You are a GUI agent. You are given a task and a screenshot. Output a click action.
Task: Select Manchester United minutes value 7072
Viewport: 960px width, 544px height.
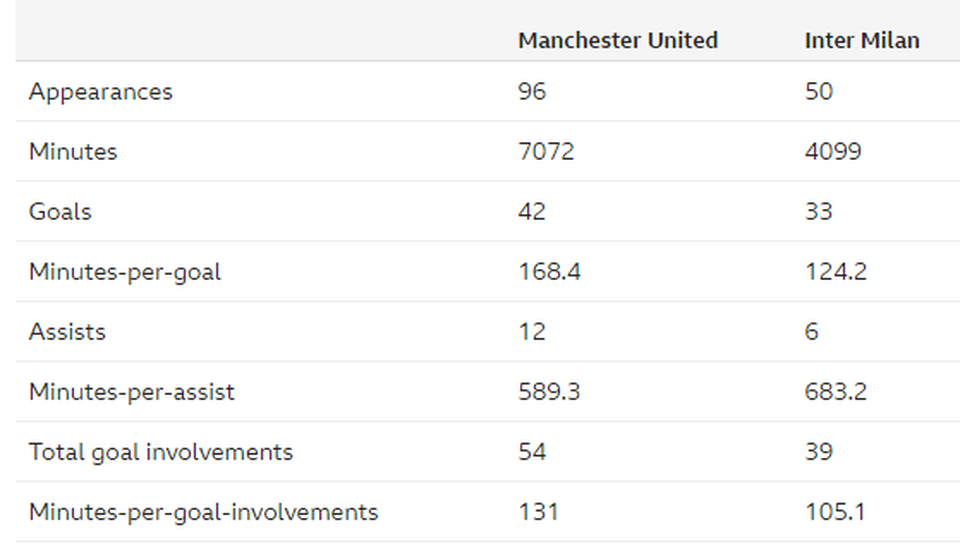(x=546, y=152)
